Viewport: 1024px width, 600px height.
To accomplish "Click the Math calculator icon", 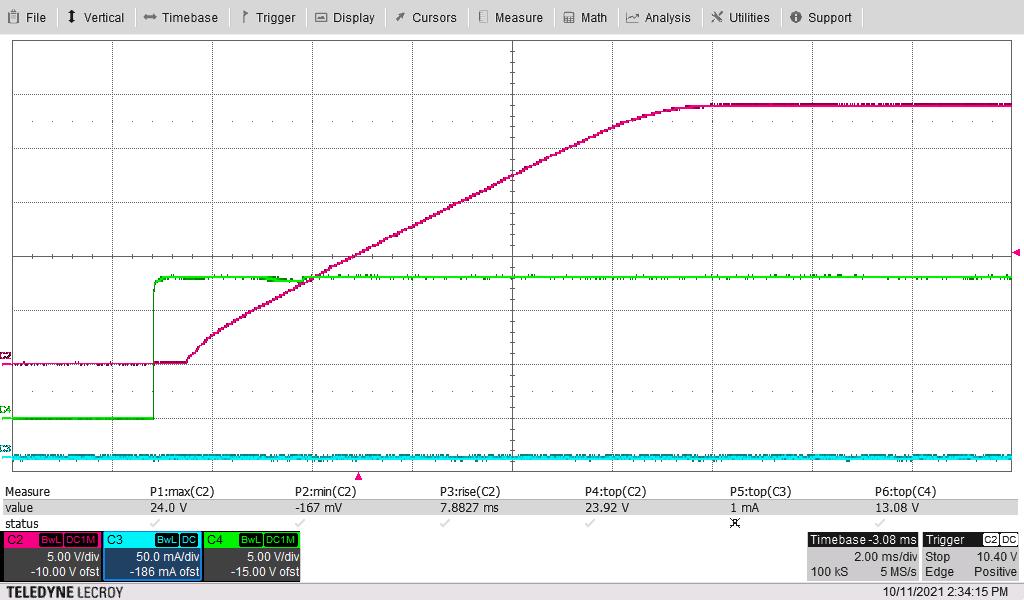I will [569, 17].
